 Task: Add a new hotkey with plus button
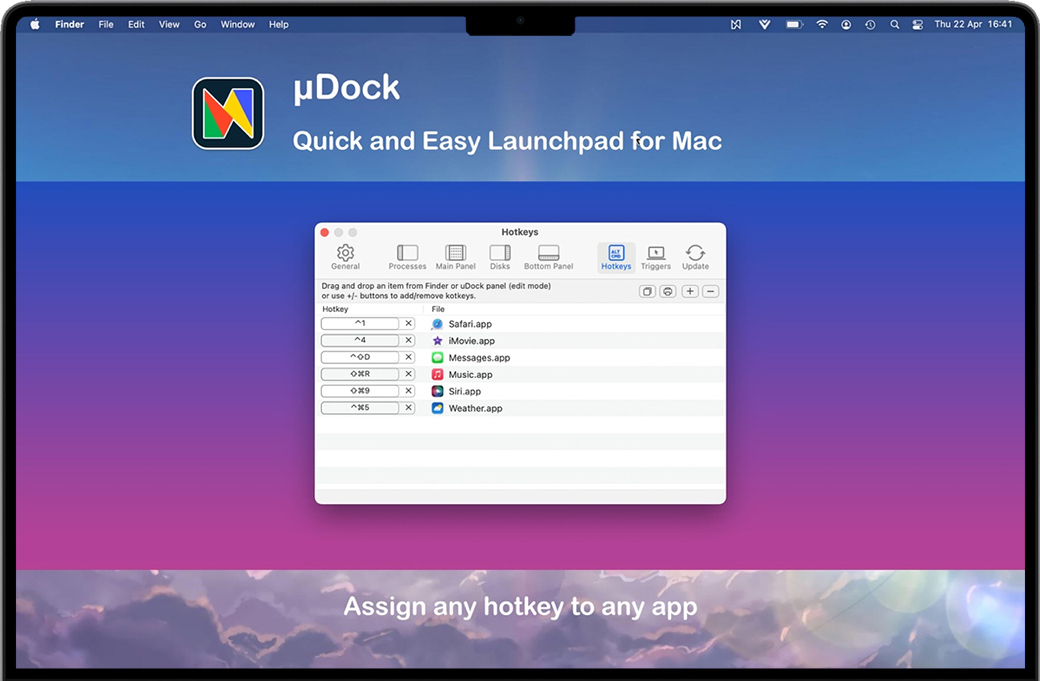(x=690, y=291)
